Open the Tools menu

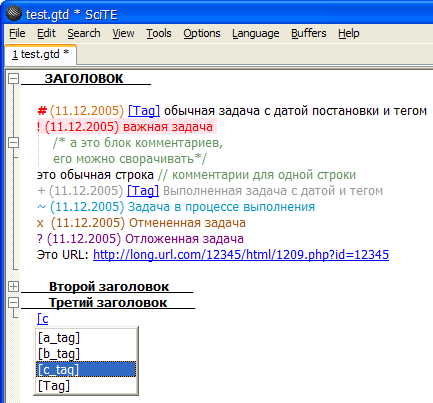(x=159, y=33)
